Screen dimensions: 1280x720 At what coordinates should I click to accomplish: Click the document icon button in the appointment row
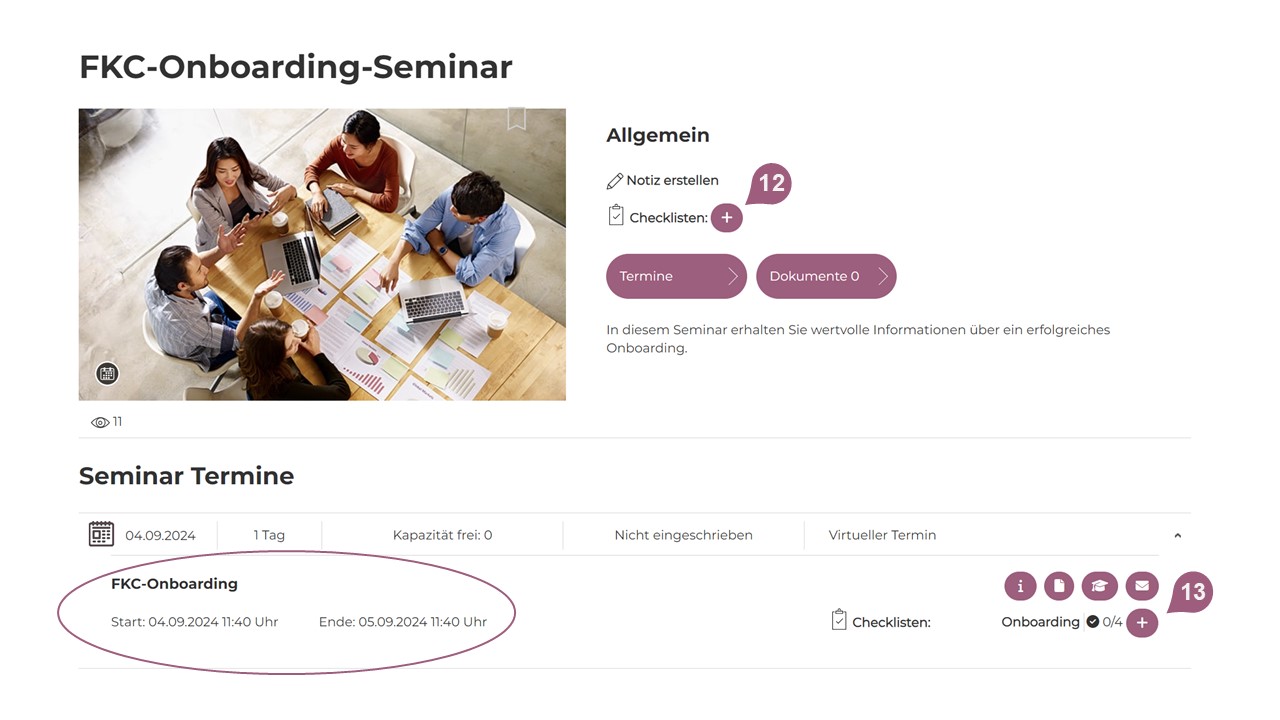point(1059,587)
